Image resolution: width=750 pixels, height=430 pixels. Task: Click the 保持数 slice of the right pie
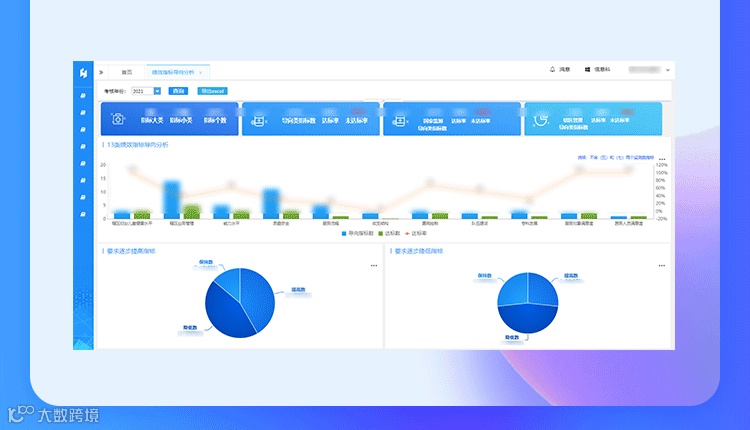click(x=513, y=290)
